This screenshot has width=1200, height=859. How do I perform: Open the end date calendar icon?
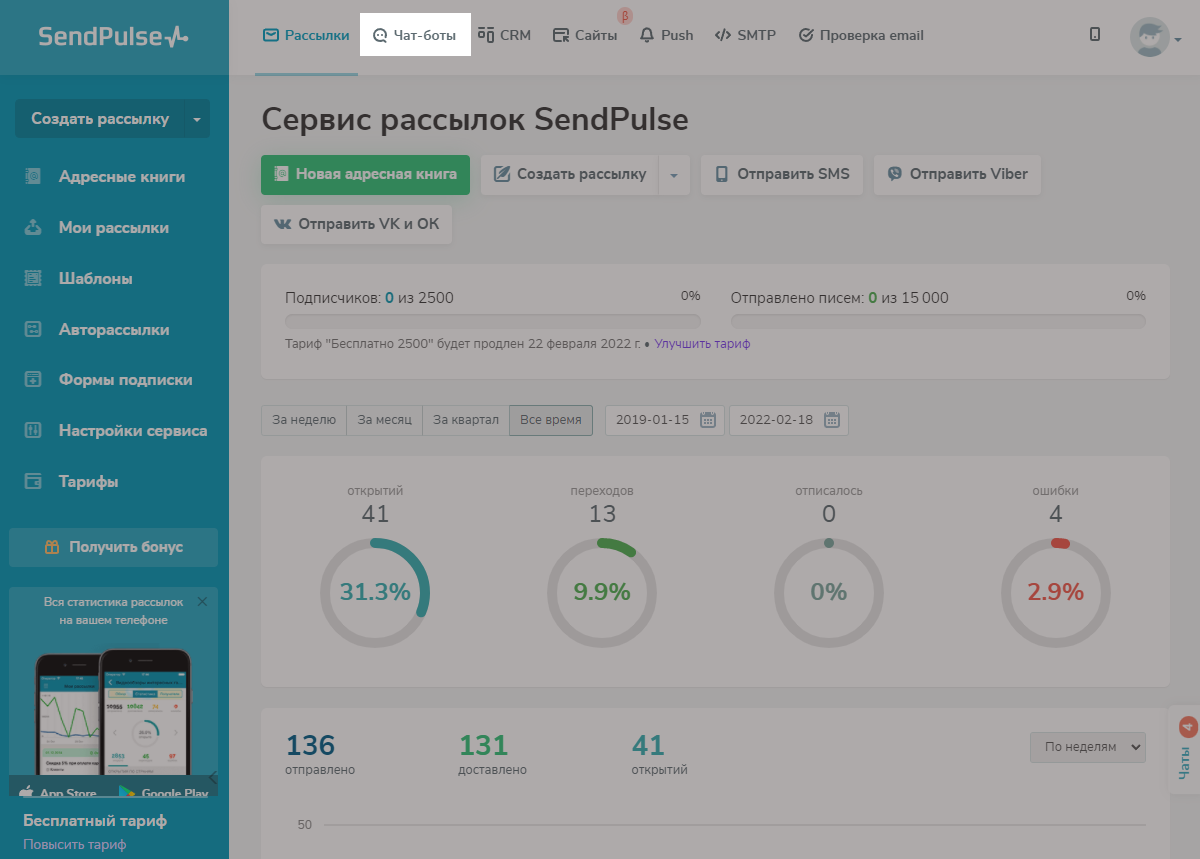[x=832, y=420]
